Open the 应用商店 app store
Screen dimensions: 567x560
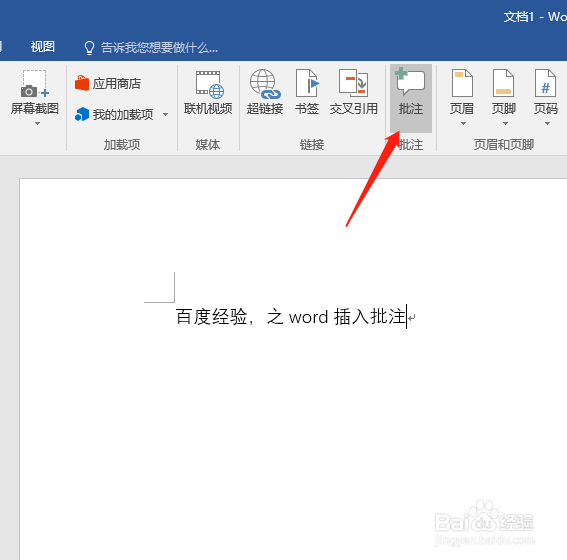(108, 84)
